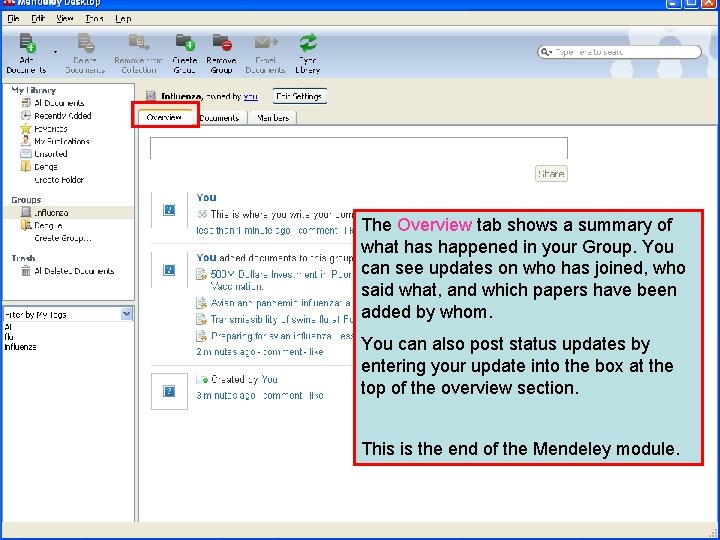The image size is (720, 540).
Task: Click the Transmissibility of swine flu document icon
Action: pos(202,319)
